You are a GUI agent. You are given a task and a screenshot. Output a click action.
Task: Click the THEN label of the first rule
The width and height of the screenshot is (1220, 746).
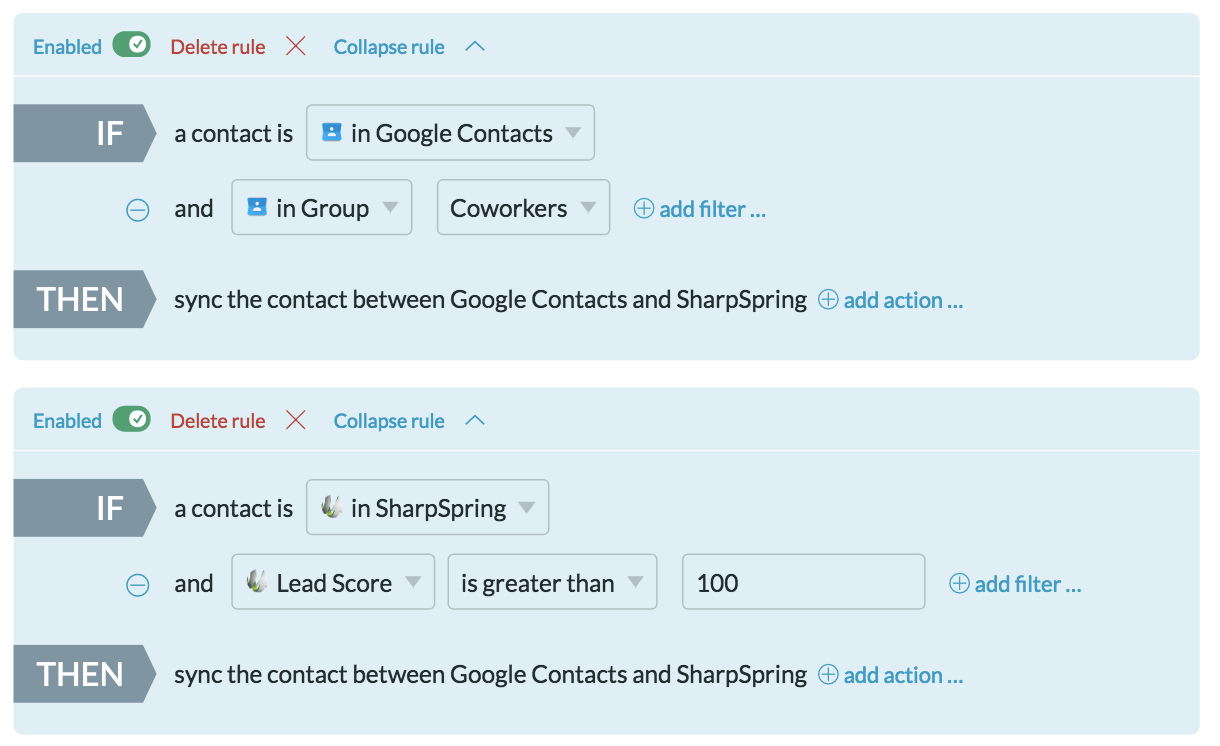85,299
